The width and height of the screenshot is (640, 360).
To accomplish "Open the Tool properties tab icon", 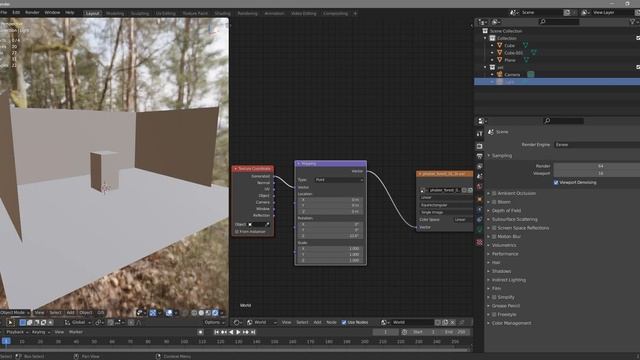I will [x=480, y=134].
